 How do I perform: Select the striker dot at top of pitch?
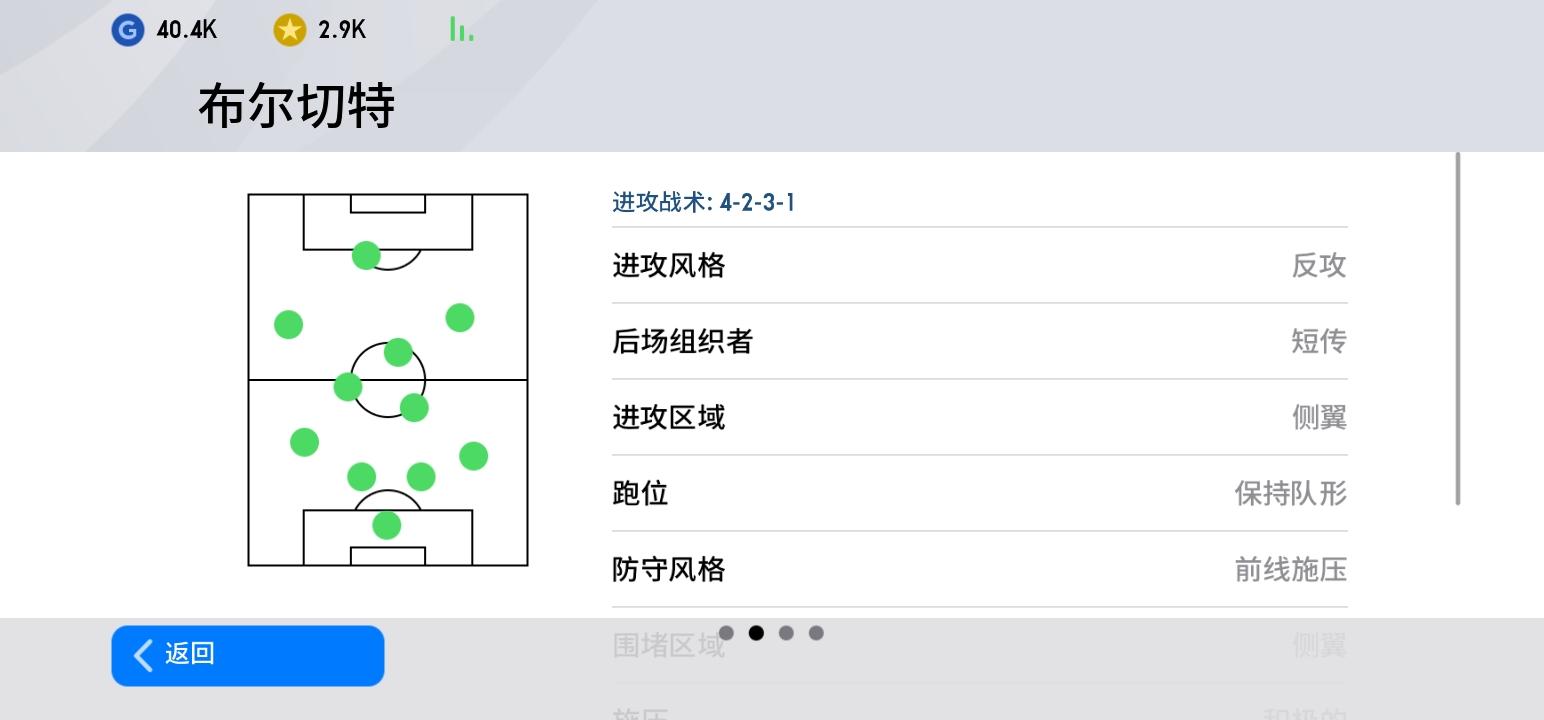pos(367,255)
